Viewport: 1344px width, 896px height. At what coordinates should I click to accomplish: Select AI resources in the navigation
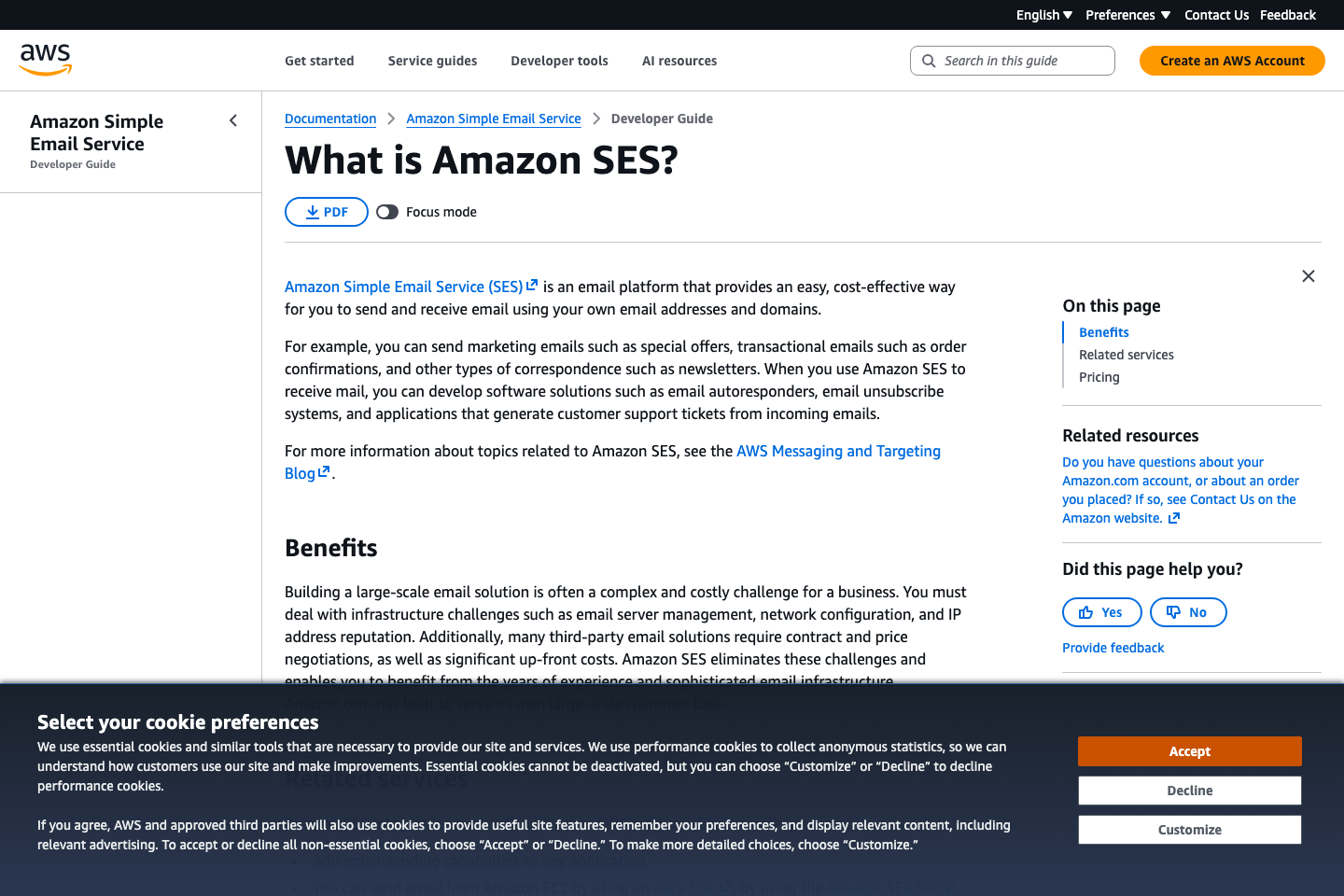[x=679, y=60]
